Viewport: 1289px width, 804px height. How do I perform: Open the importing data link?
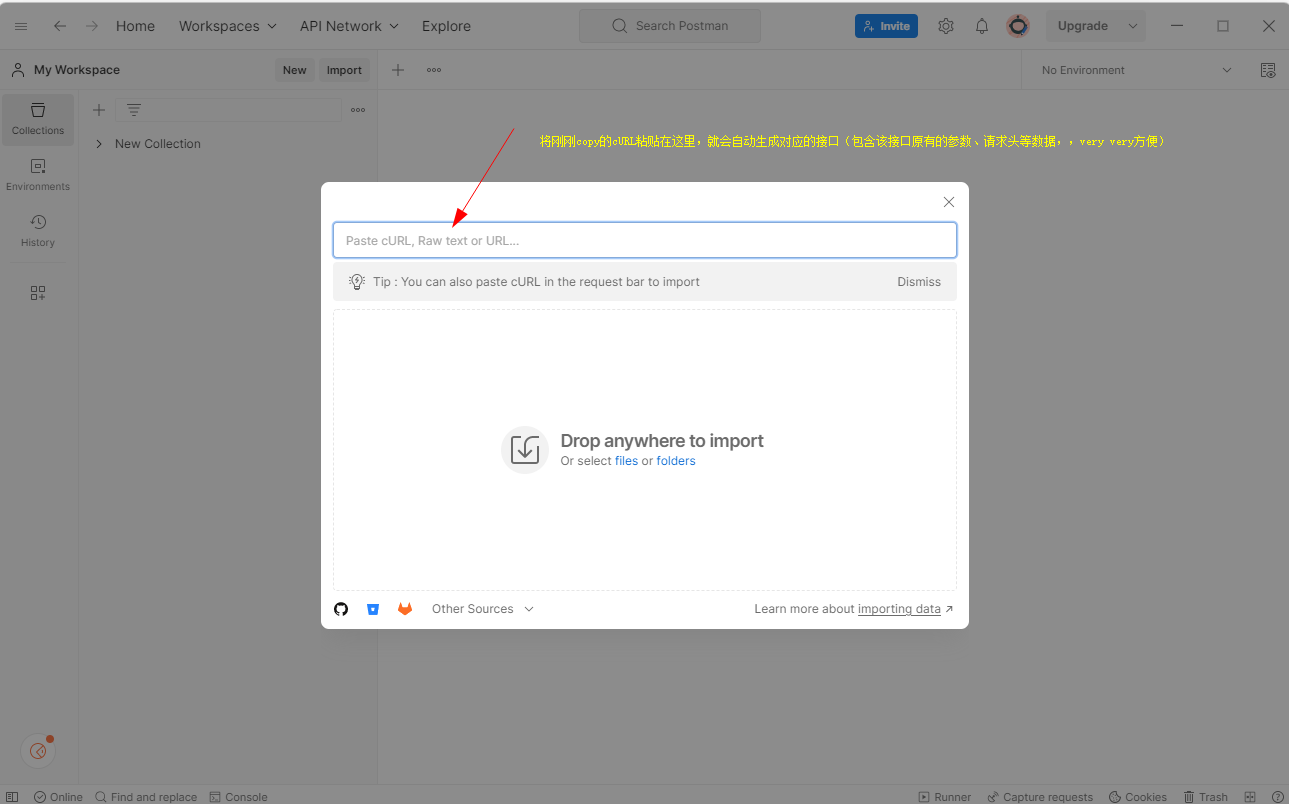(899, 609)
